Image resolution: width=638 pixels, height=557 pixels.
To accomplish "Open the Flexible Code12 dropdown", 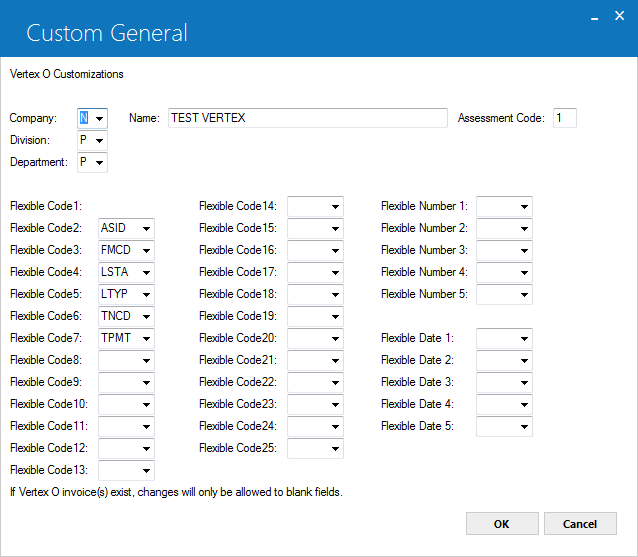I will click(x=126, y=448).
